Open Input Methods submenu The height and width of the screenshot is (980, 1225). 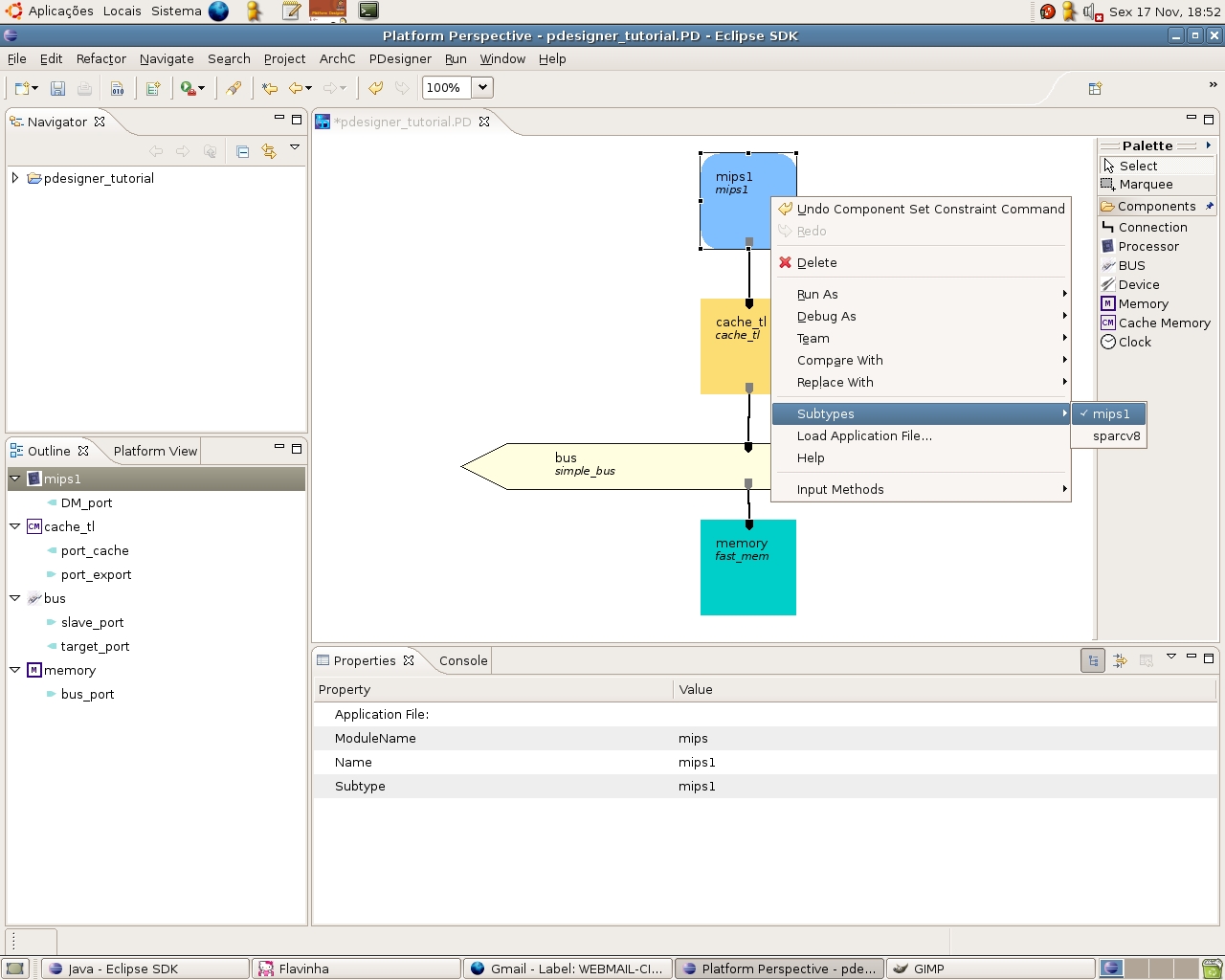pos(921,490)
